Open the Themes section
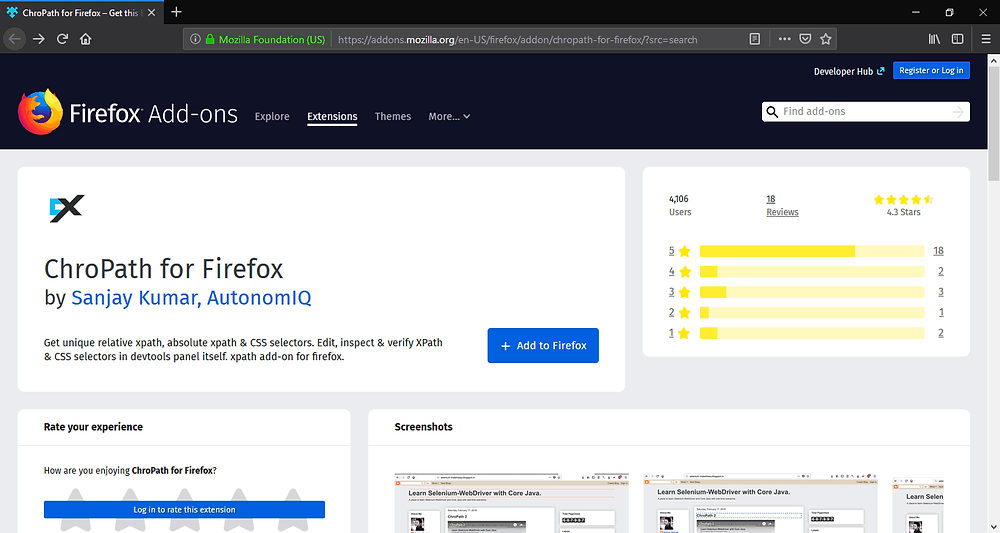 393,117
